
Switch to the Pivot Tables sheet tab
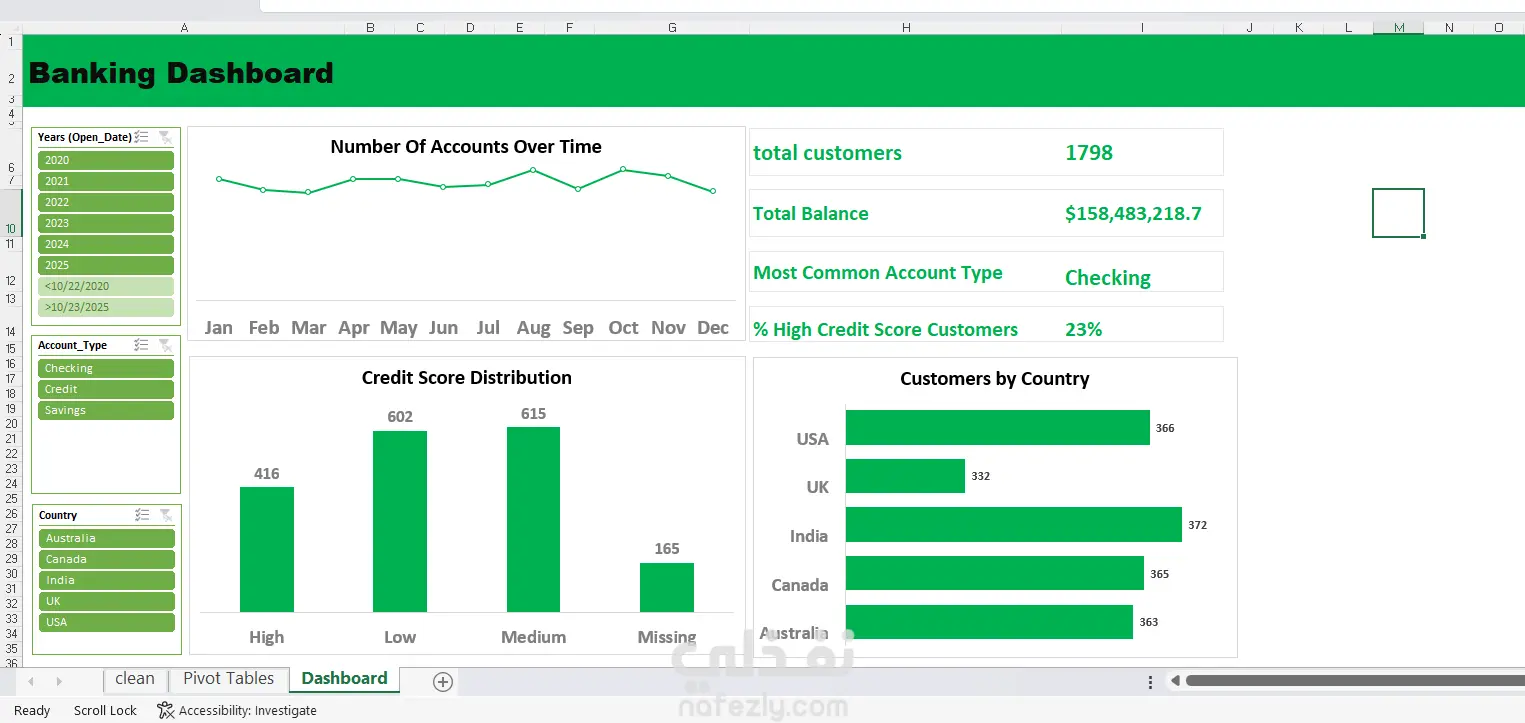click(x=228, y=679)
